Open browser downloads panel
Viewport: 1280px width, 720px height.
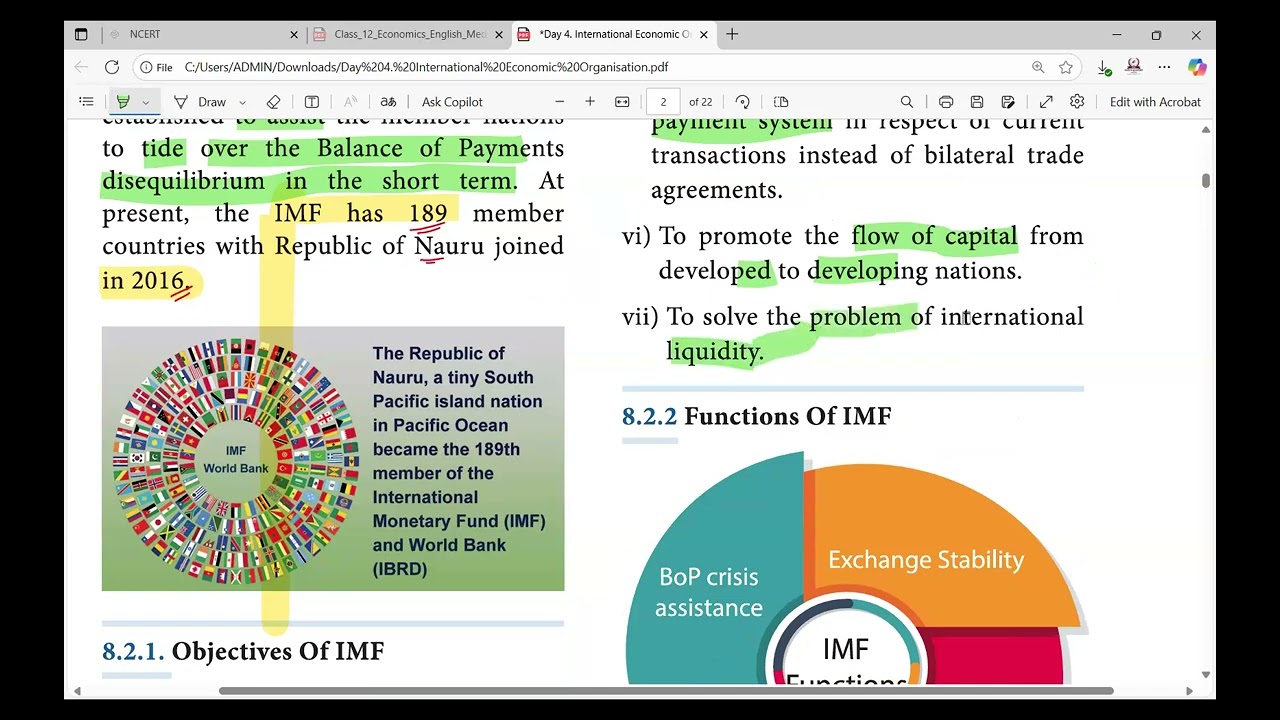point(1104,67)
